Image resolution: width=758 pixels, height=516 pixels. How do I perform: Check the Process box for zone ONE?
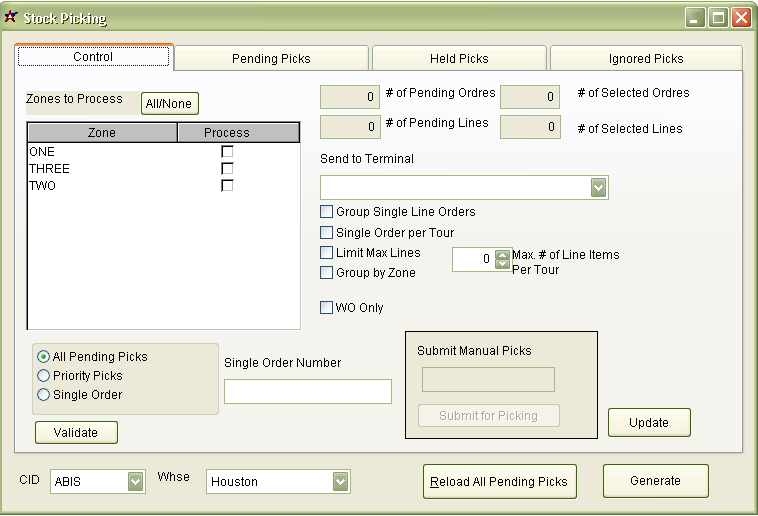point(227,152)
